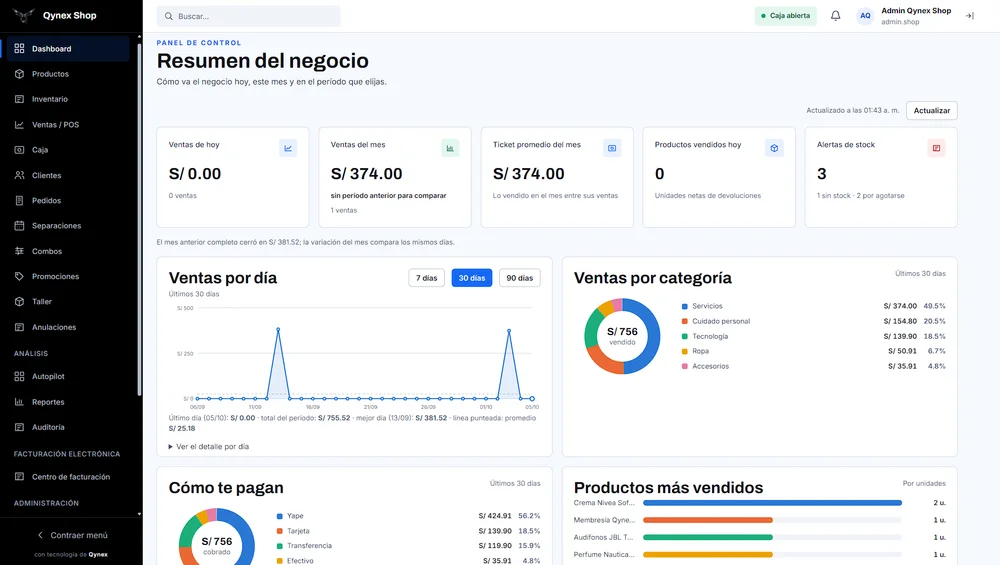This screenshot has width=1000, height=565.
Task: Click the Inventario list icon
Action: [x=19, y=99]
